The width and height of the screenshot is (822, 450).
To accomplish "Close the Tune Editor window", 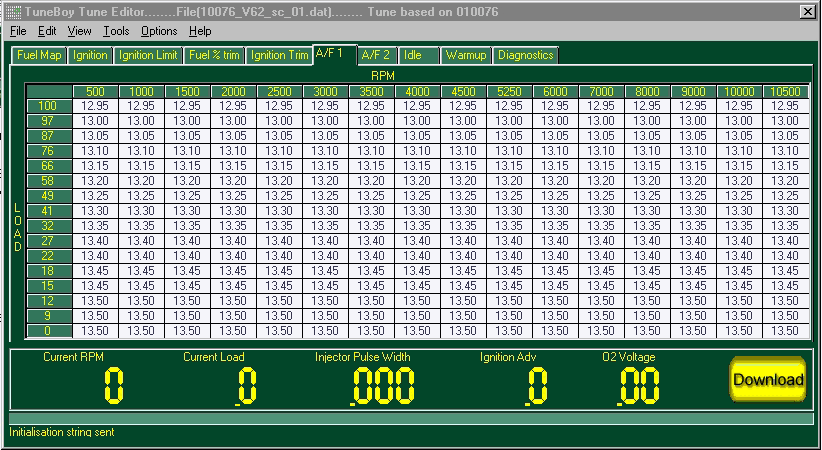I will click(x=807, y=12).
